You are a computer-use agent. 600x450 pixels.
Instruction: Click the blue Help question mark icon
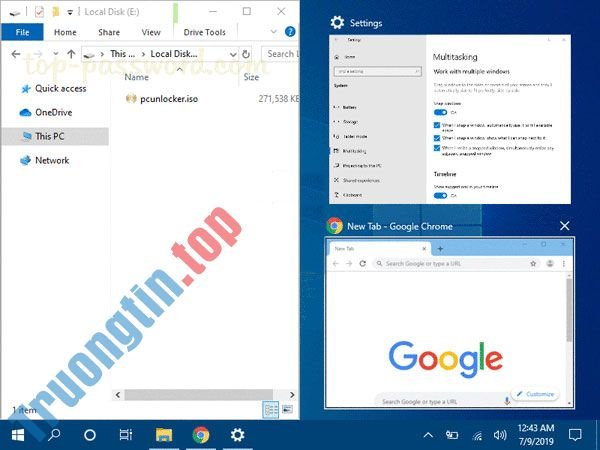click(290, 31)
